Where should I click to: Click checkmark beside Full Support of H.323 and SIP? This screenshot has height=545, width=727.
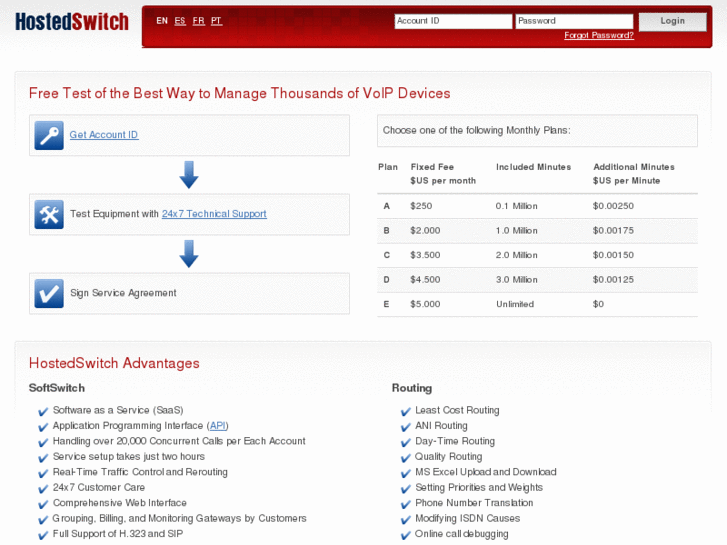pos(43,535)
